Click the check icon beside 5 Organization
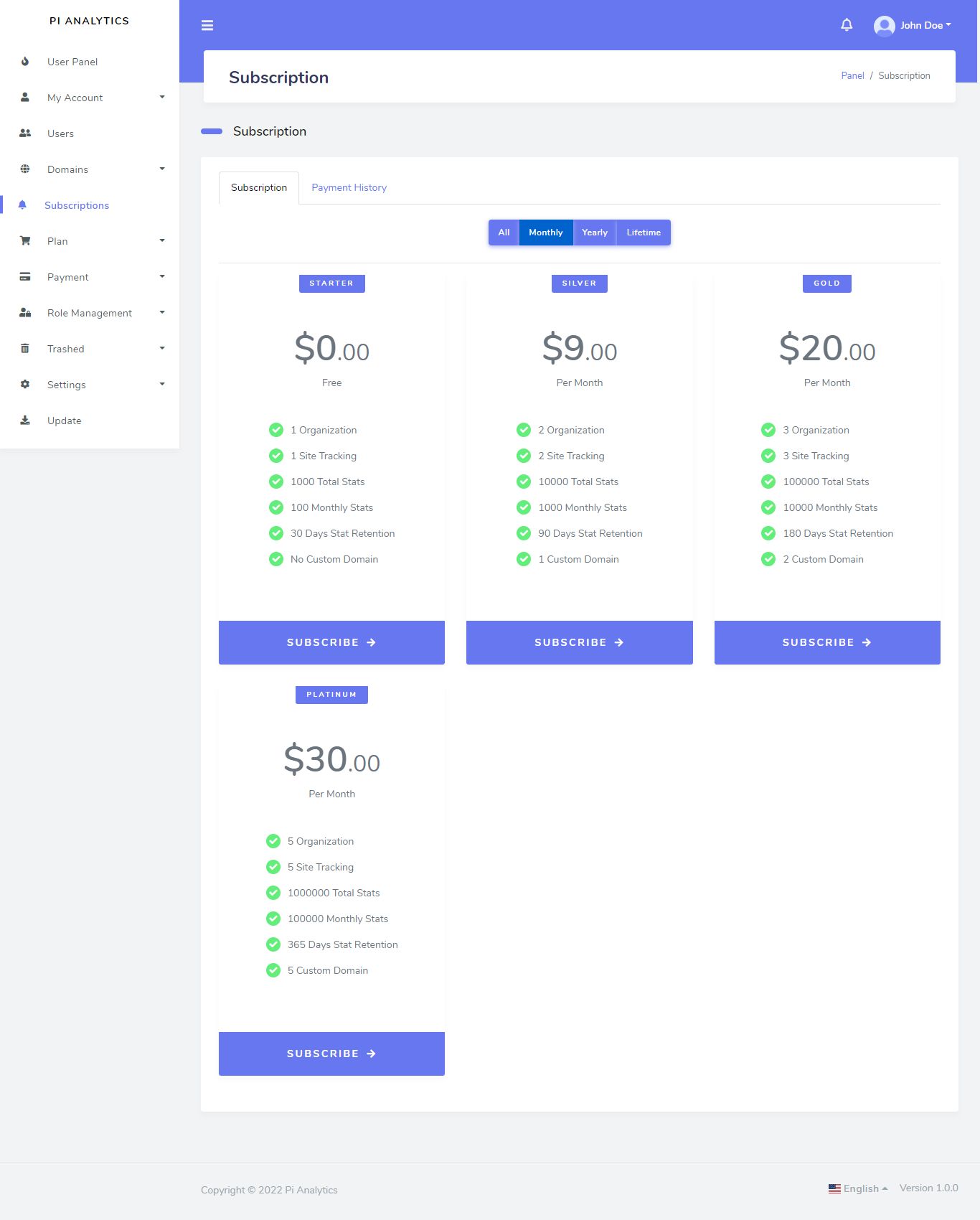Image resolution: width=980 pixels, height=1220 pixels. tap(273, 841)
